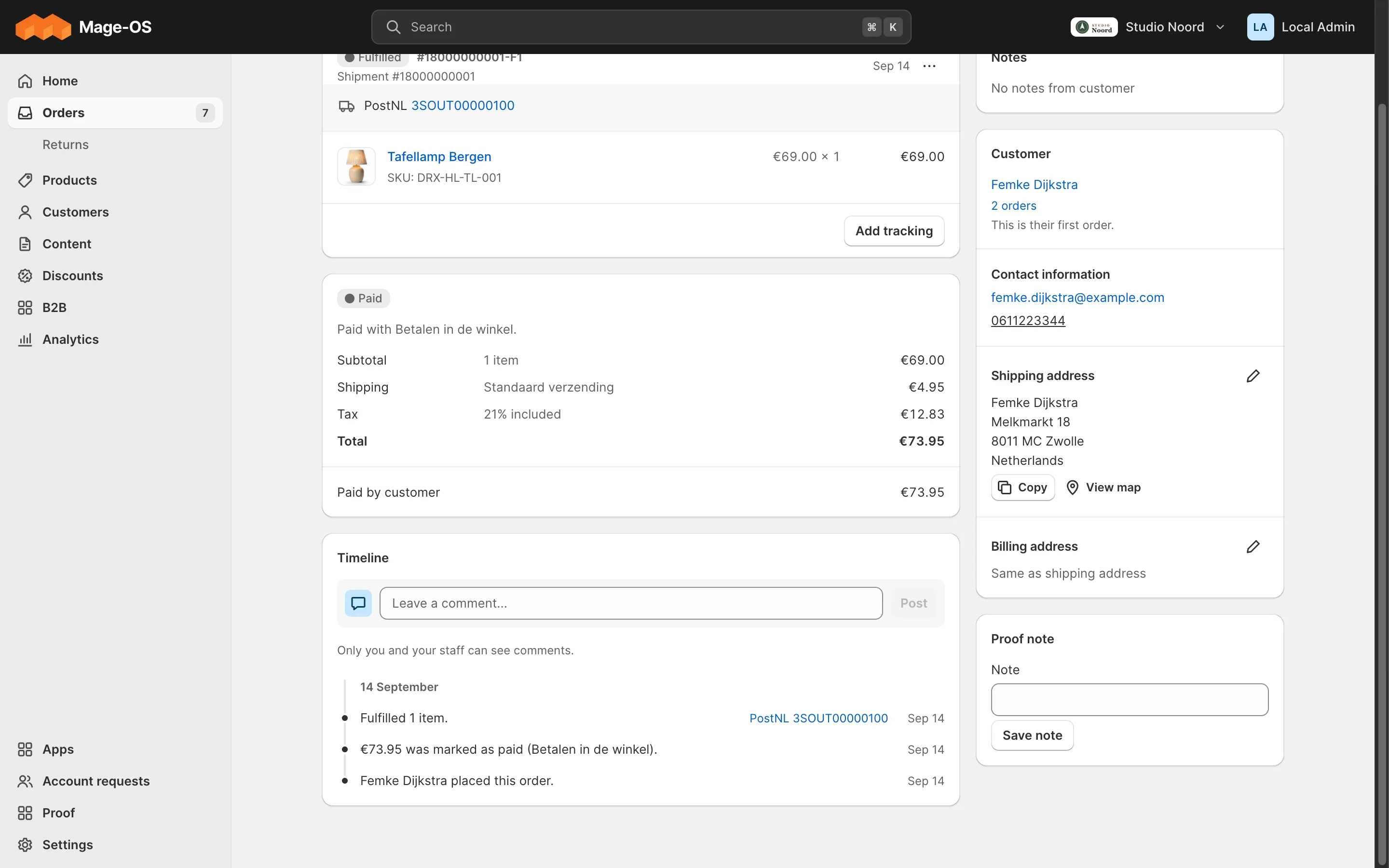Image resolution: width=1389 pixels, height=868 pixels.
Task: Edit the shipping address pencil icon
Action: [1253, 376]
